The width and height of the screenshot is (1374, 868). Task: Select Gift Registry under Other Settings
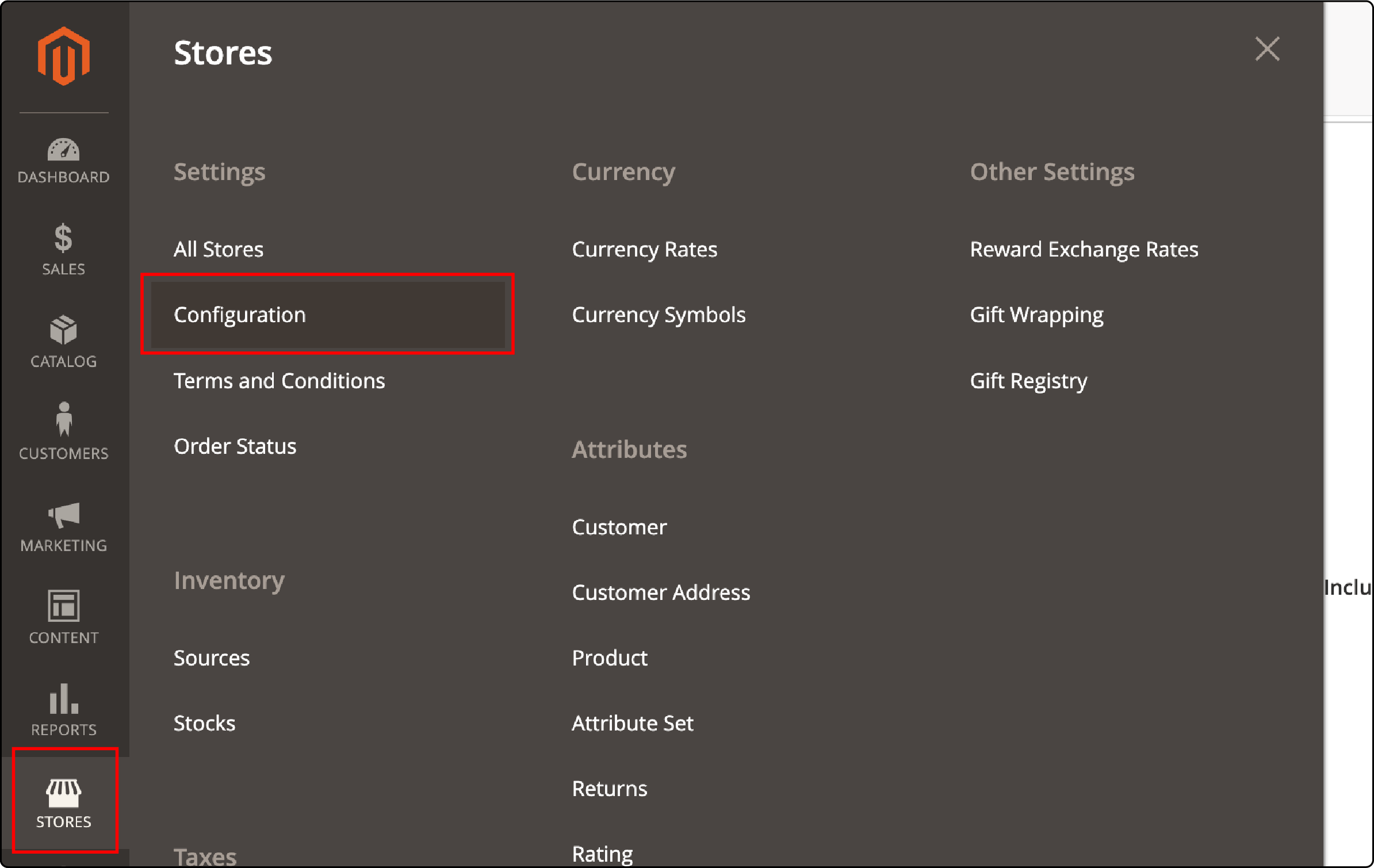click(1030, 380)
